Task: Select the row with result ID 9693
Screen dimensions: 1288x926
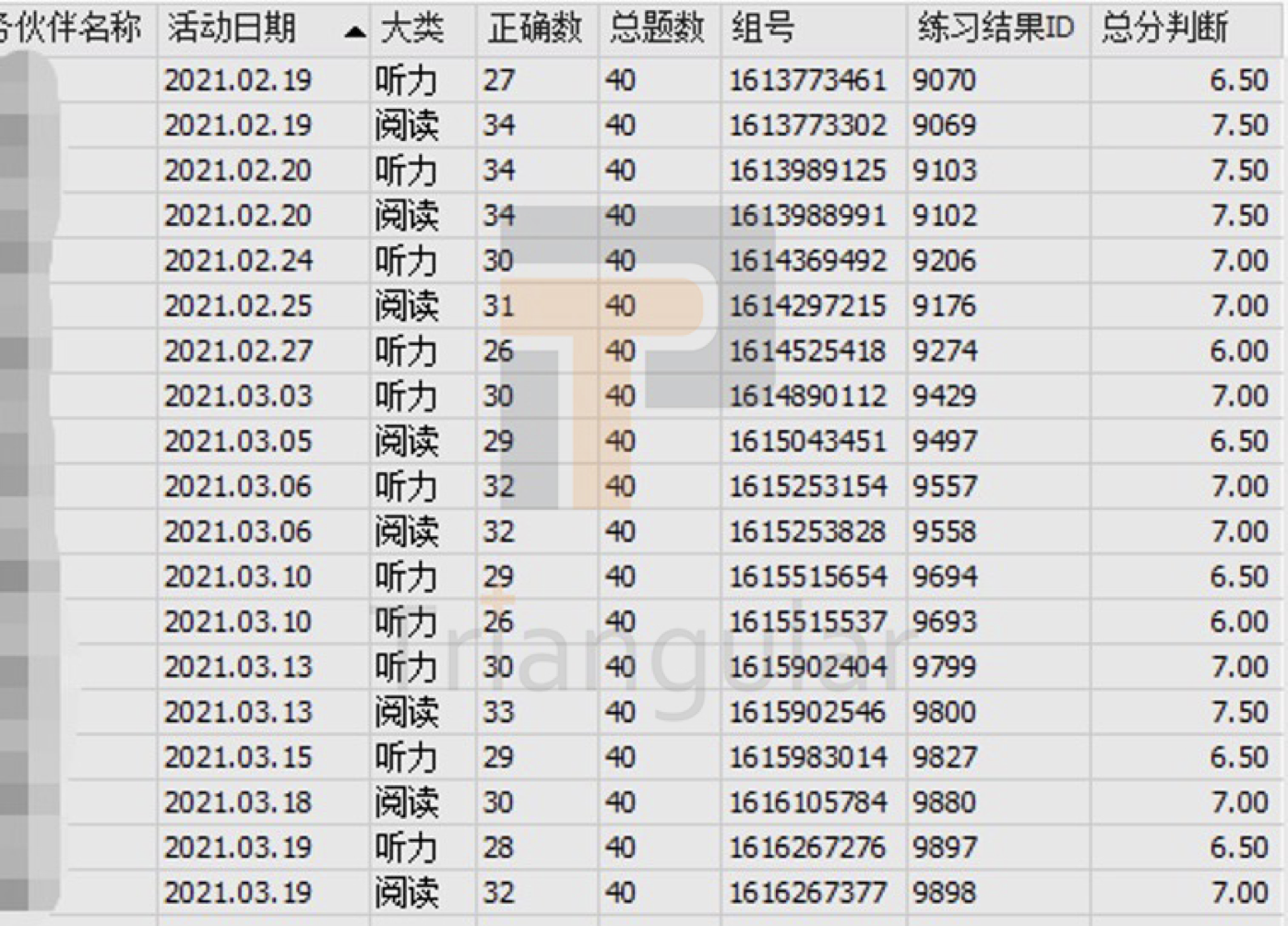Action: click(x=944, y=623)
